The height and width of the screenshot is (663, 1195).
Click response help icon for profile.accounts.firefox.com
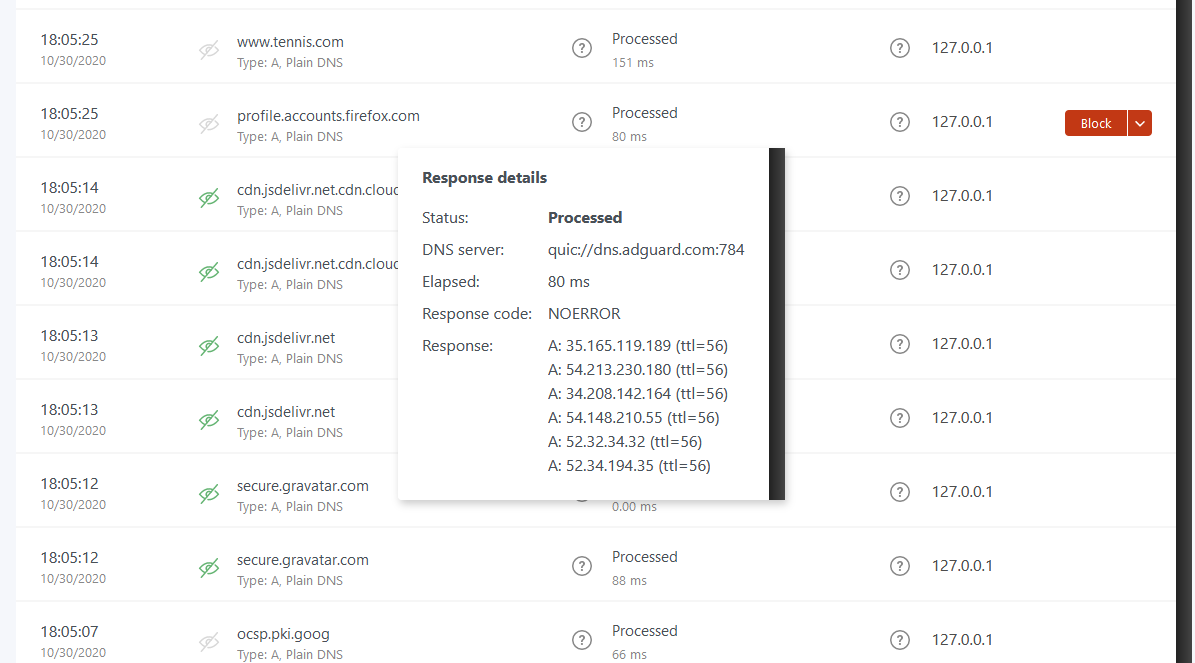(x=581, y=122)
